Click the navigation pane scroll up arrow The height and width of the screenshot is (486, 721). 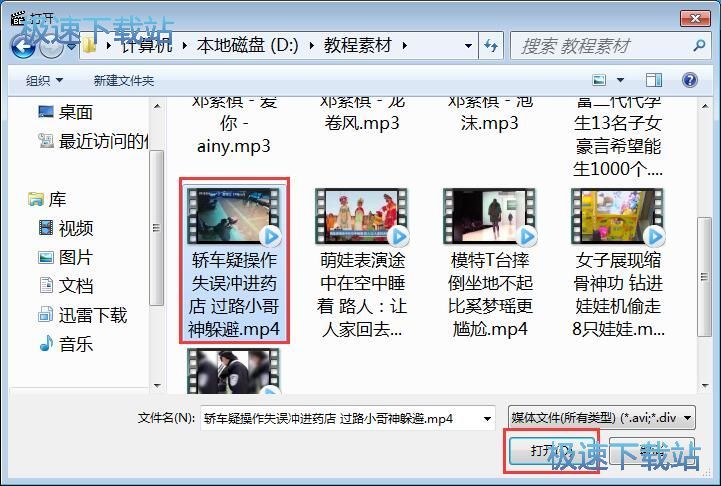157,107
